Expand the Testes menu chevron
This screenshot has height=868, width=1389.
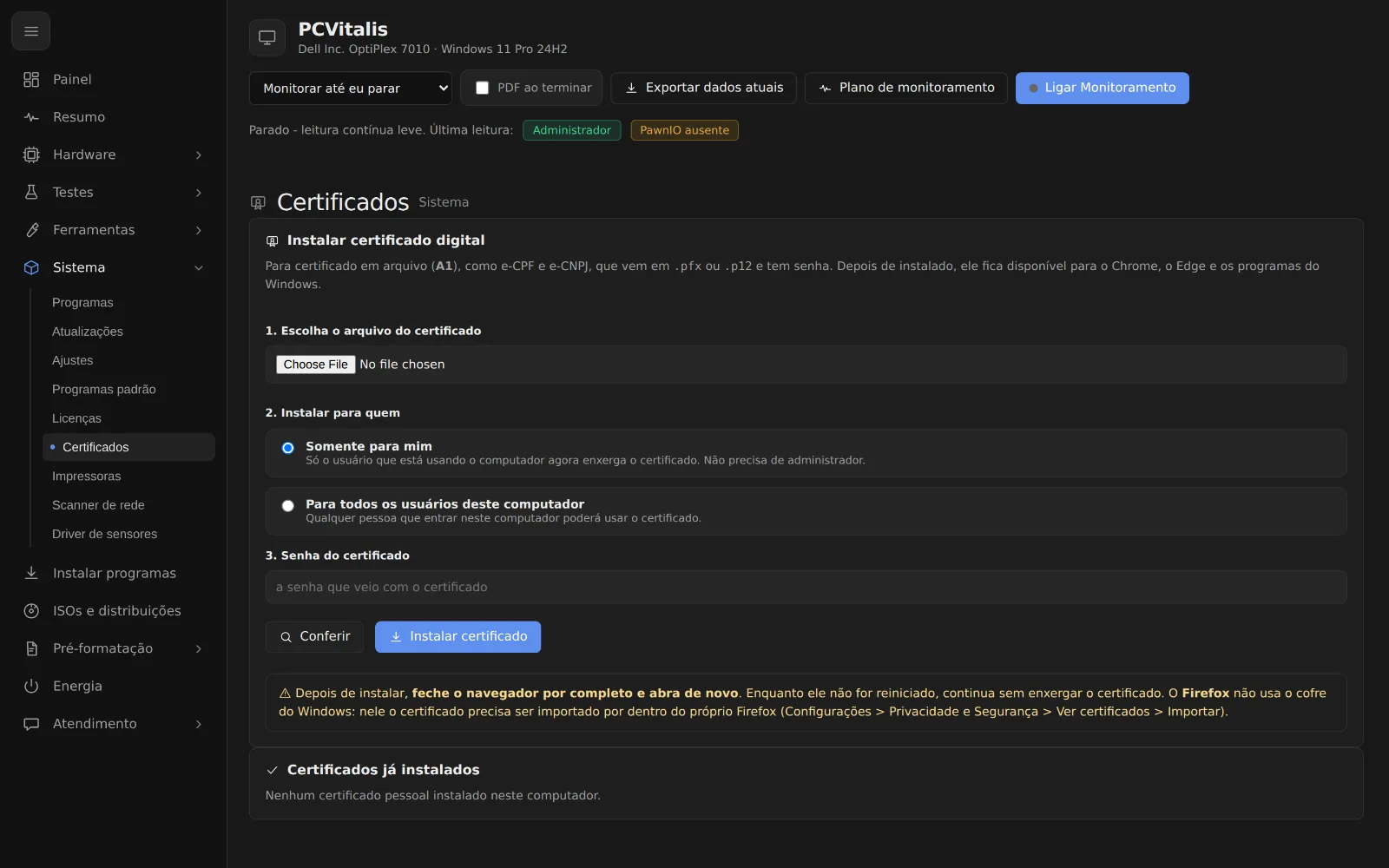pyautogui.click(x=199, y=192)
